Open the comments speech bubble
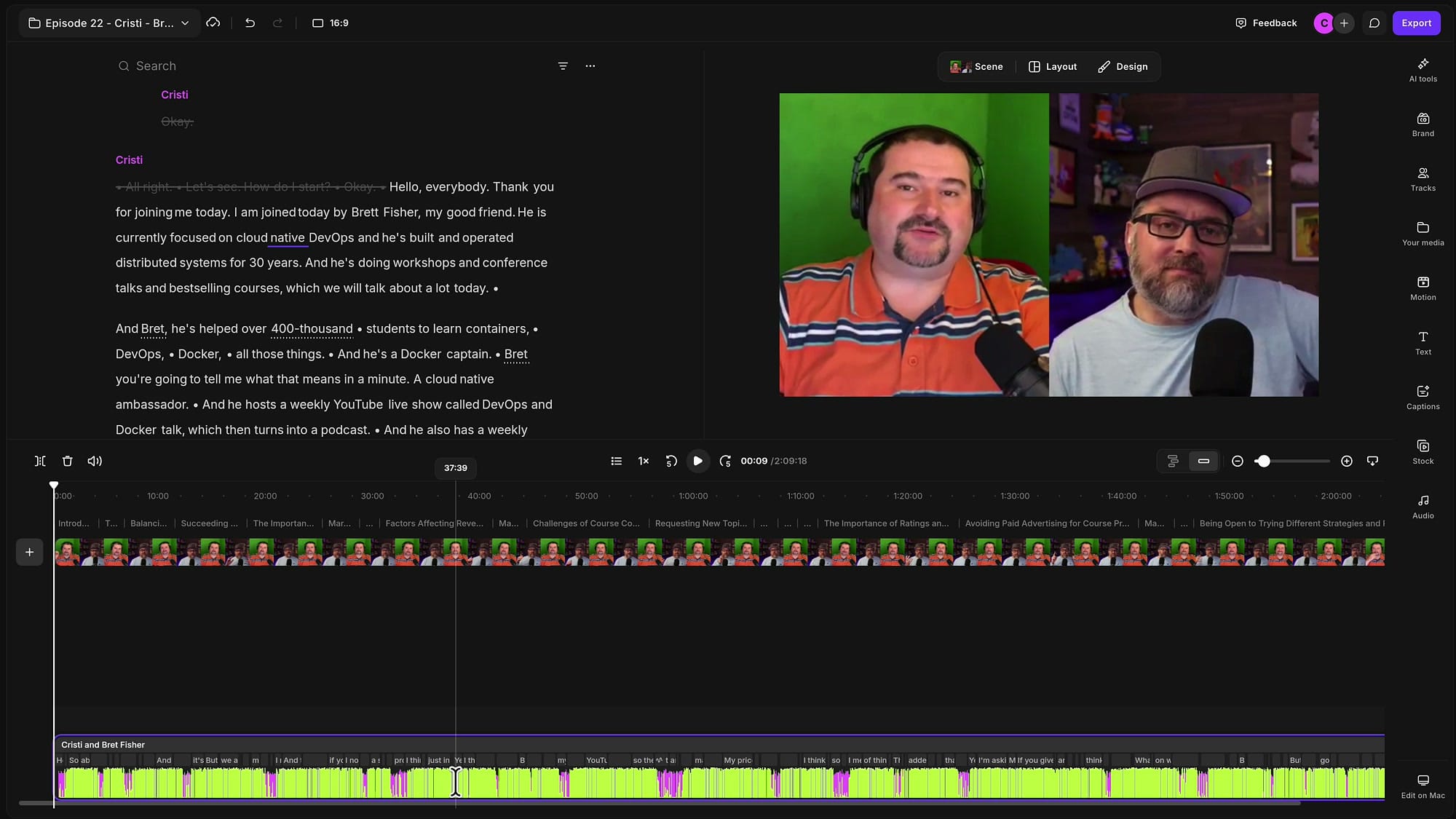The width and height of the screenshot is (1456, 819). [1374, 23]
